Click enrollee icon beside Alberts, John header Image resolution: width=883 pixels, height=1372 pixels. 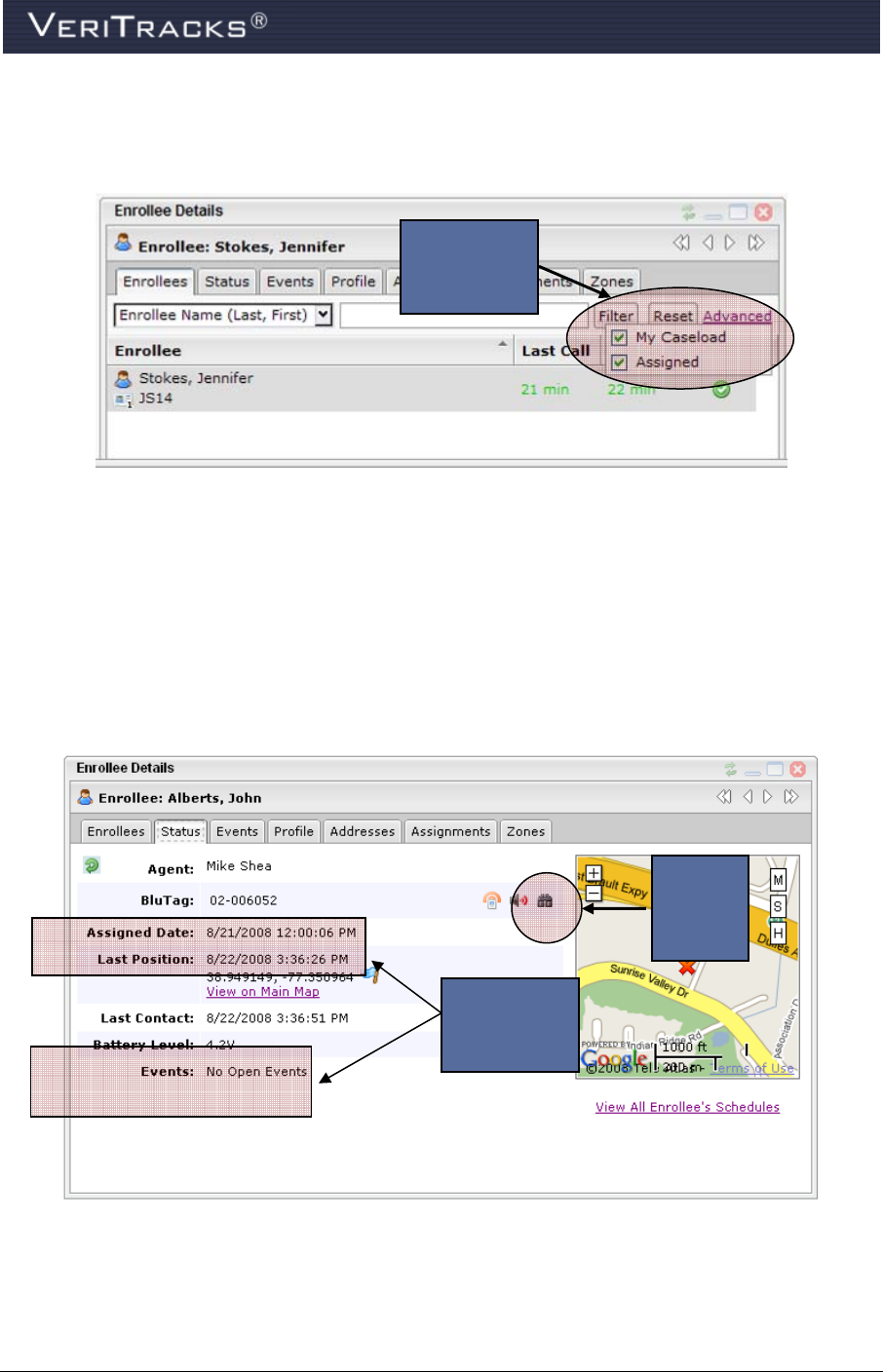tap(86, 797)
